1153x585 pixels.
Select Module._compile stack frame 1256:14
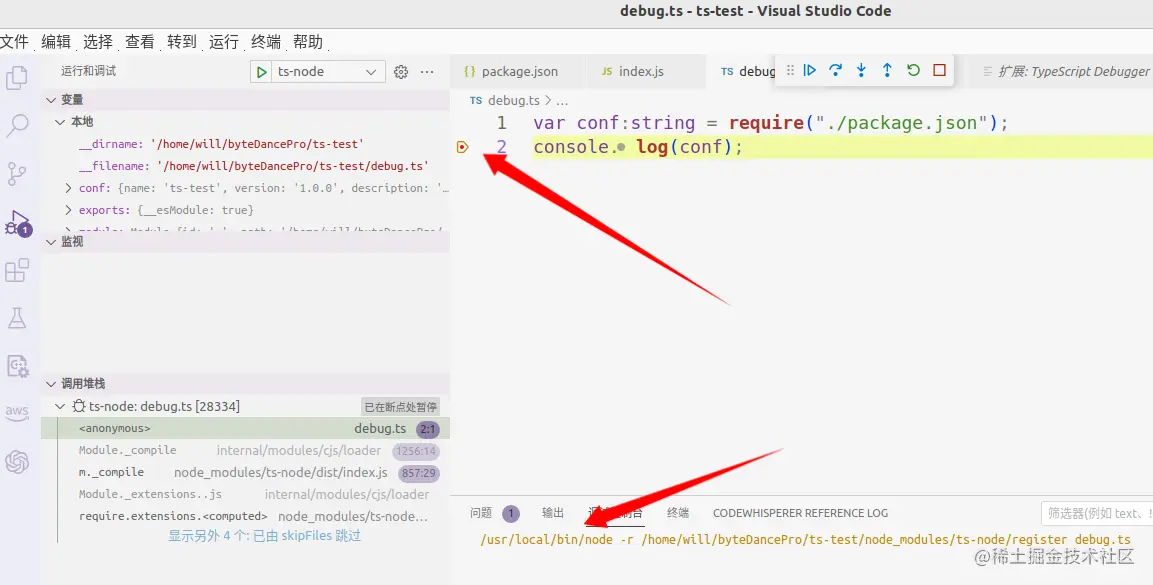(x=245, y=451)
